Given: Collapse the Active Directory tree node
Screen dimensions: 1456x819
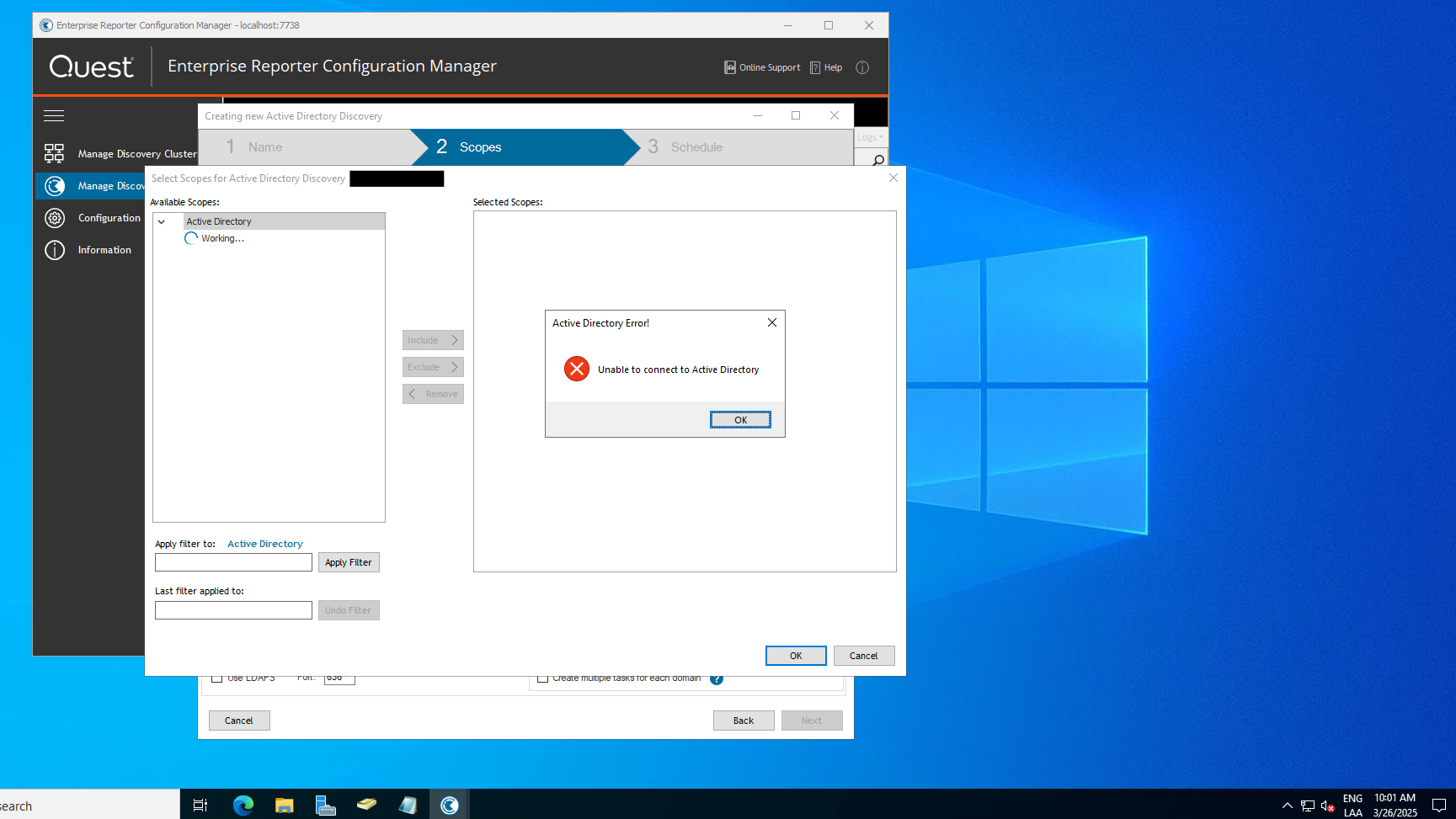Looking at the screenshot, I should click(x=162, y=221).
